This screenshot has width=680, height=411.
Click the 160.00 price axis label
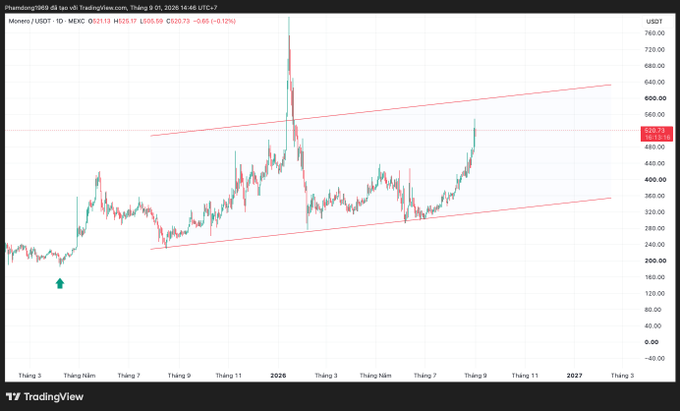[x=655, y=277]
